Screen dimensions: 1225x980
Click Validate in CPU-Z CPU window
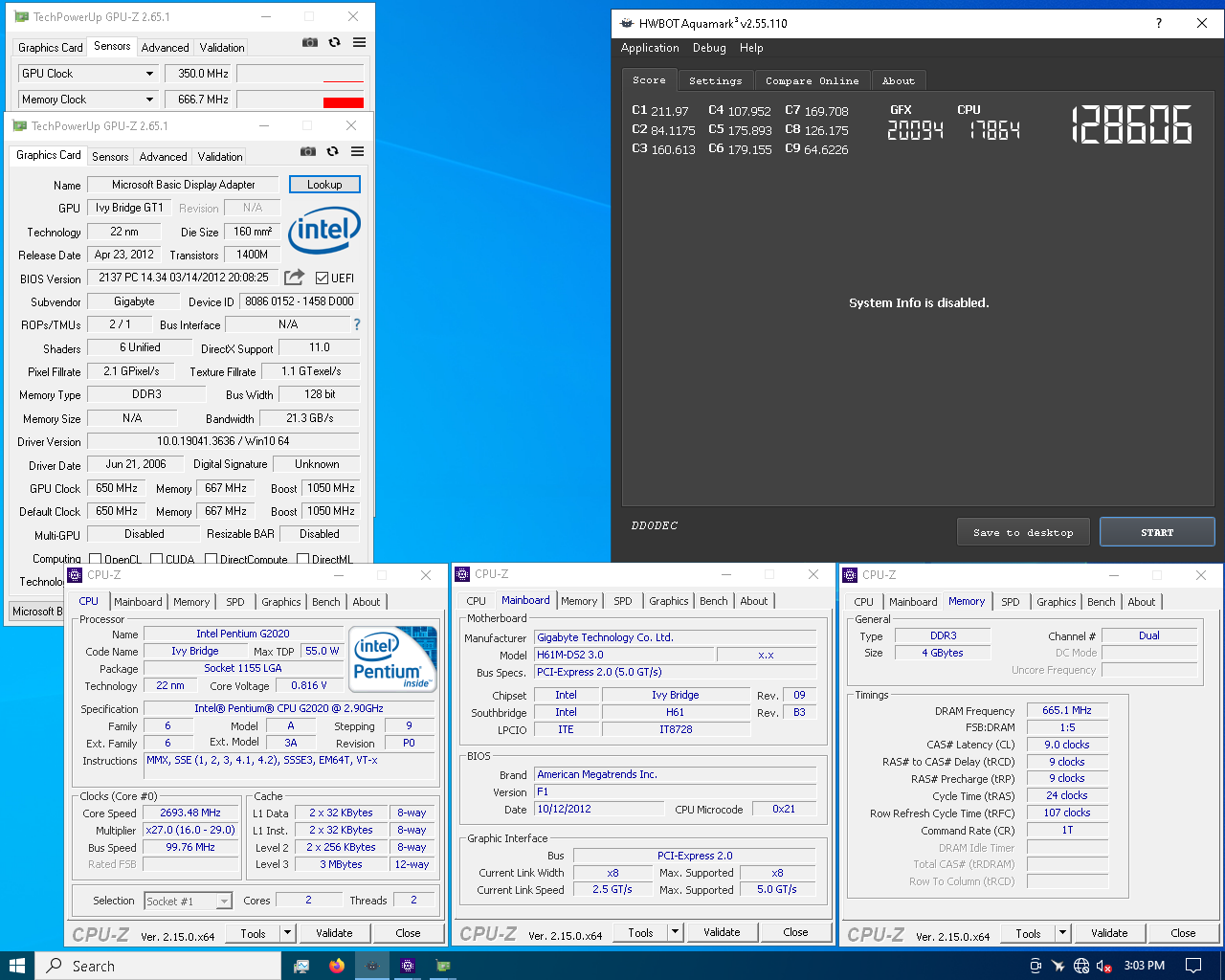pyautogui.click(x=334, y=933)
